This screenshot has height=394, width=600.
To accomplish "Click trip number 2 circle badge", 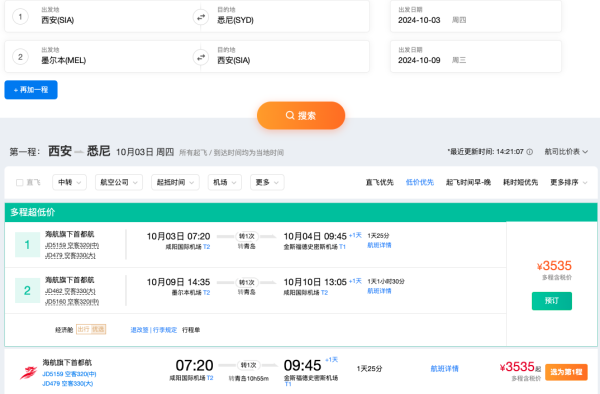I will pyautogui.click(x=20, y=57).
